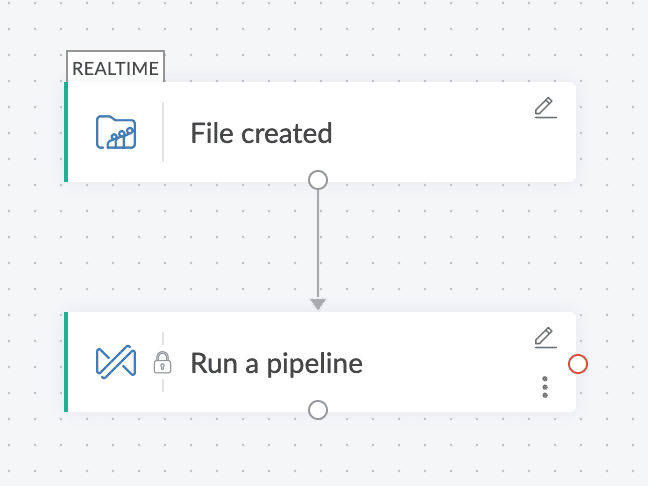Image resolution: width=648 pixels, height=486 pixels.
Task: Click the Run a pipeline app icon
Action: pyautogui.click(x=116, y=362)
